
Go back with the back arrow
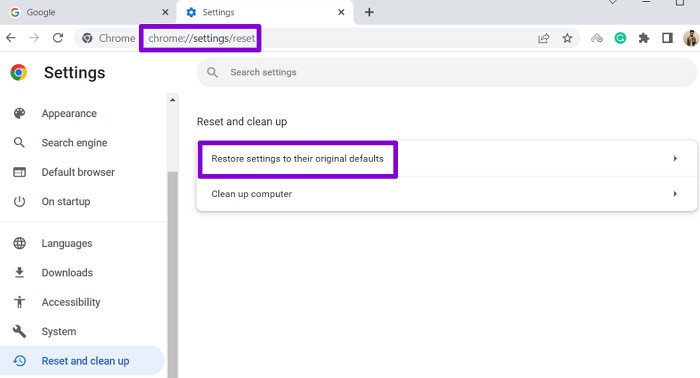[x=11, y=38]
